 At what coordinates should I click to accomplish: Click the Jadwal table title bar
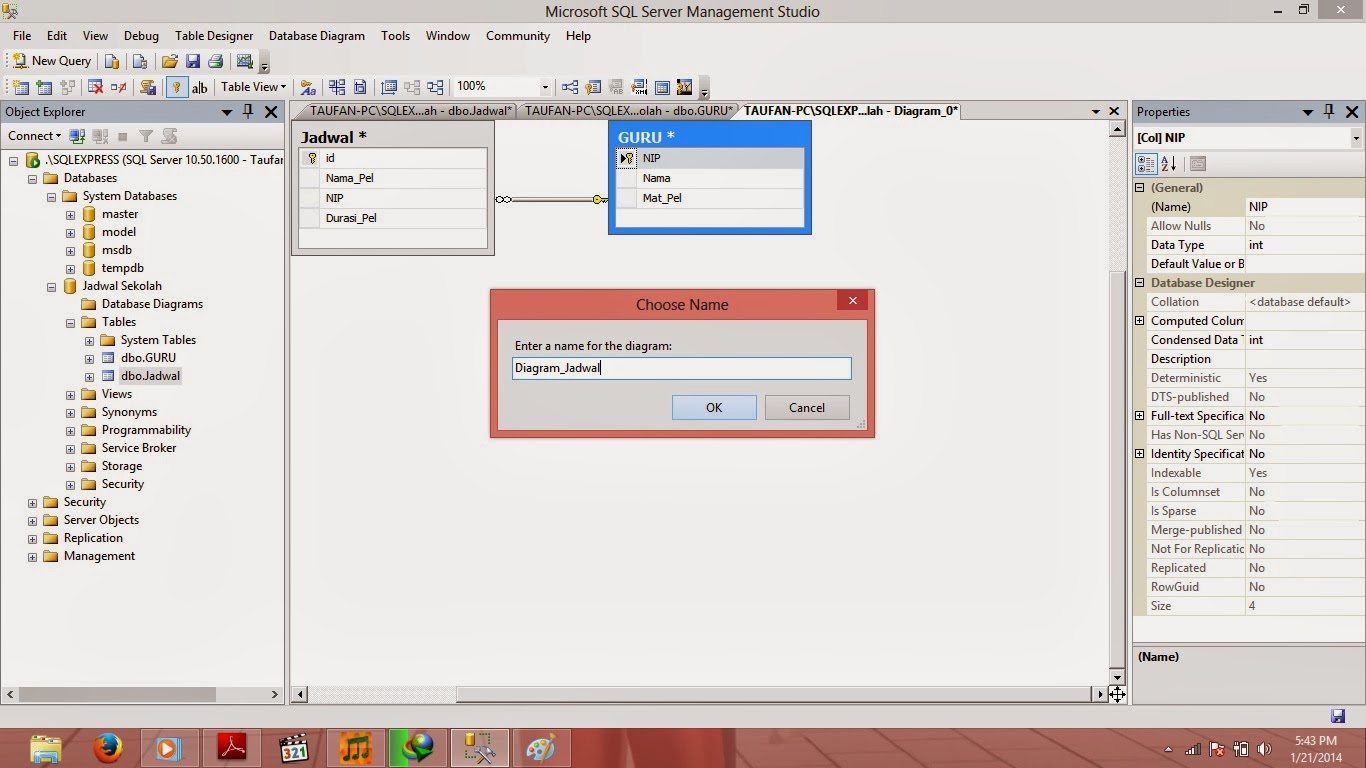(x=393, y=137)
